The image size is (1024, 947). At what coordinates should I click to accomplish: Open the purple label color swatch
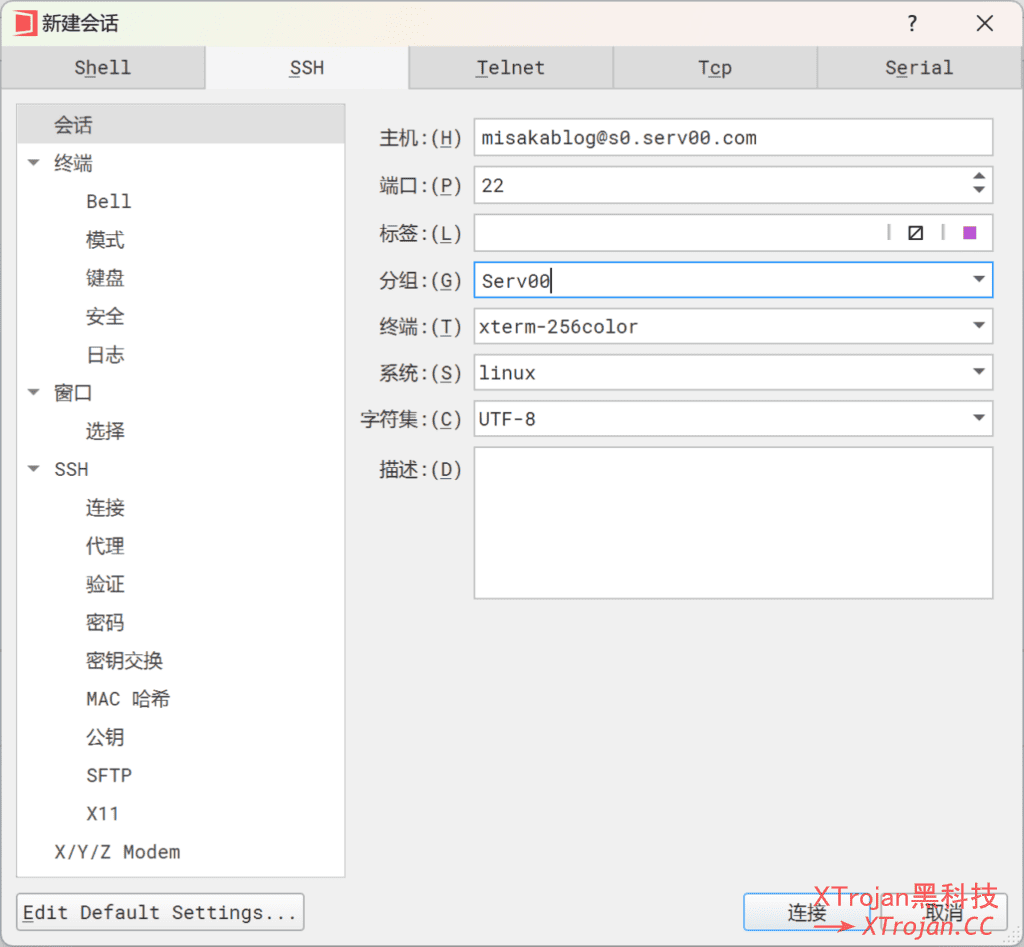969,232
